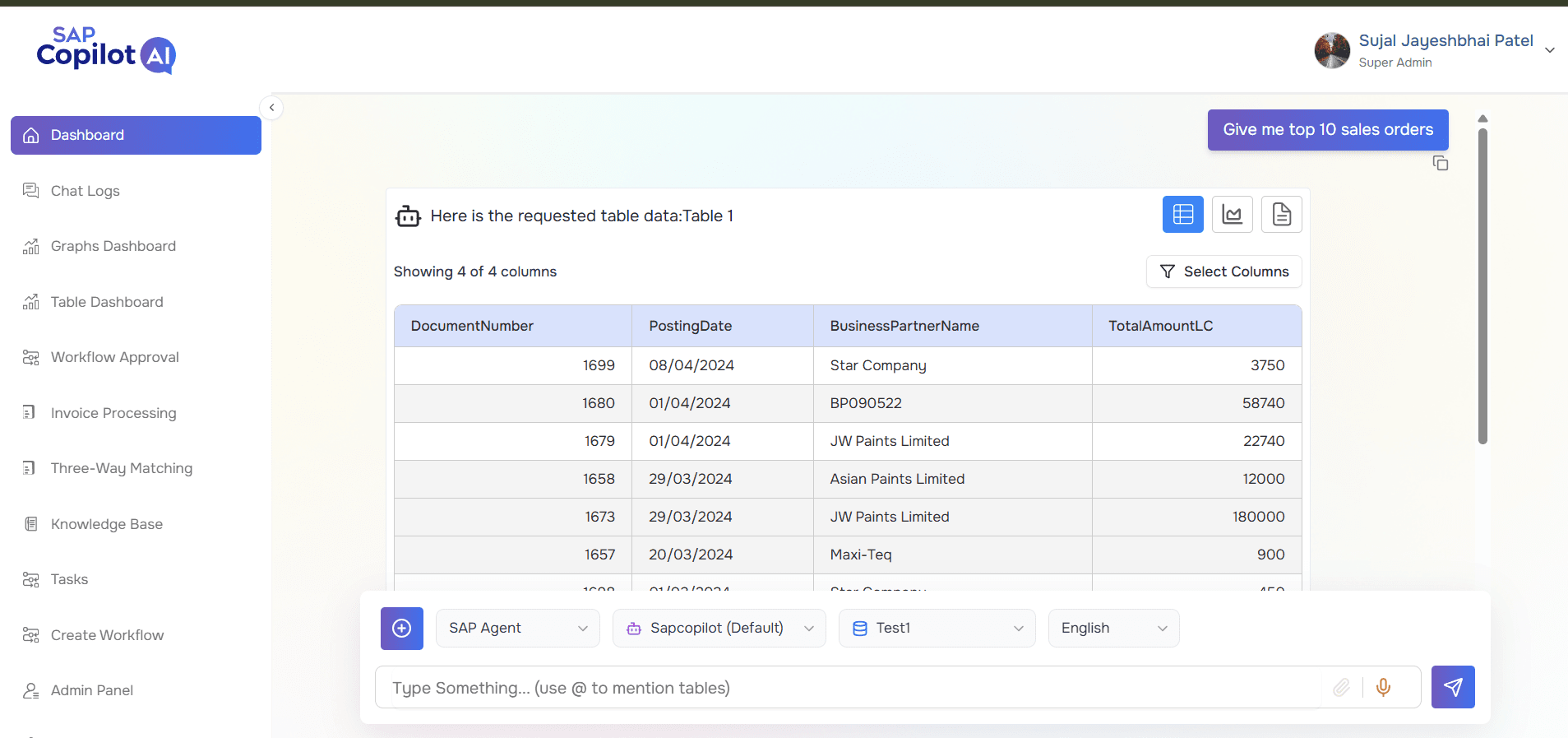Click the DocumentNumber column header
1568x738 pixels.
513,326
